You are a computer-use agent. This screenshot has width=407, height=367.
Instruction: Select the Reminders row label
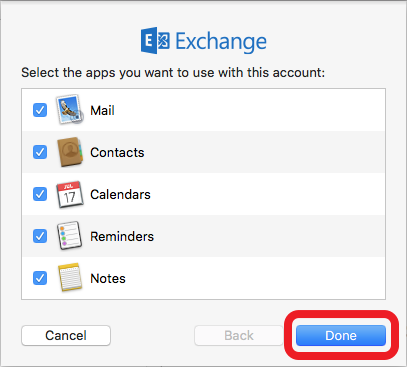(x=122, y=236)
